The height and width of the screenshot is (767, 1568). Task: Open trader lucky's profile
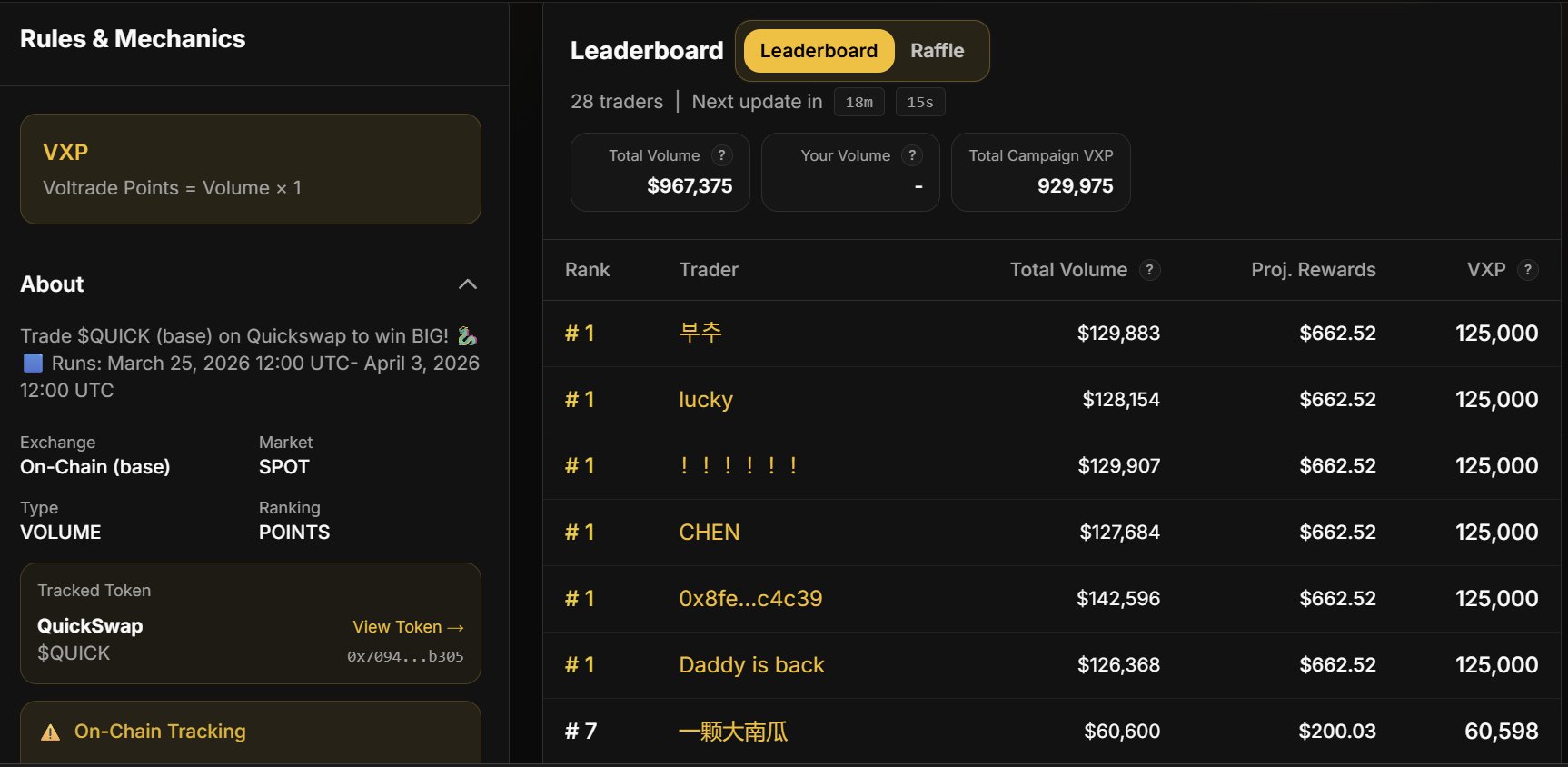click(706, 400)
